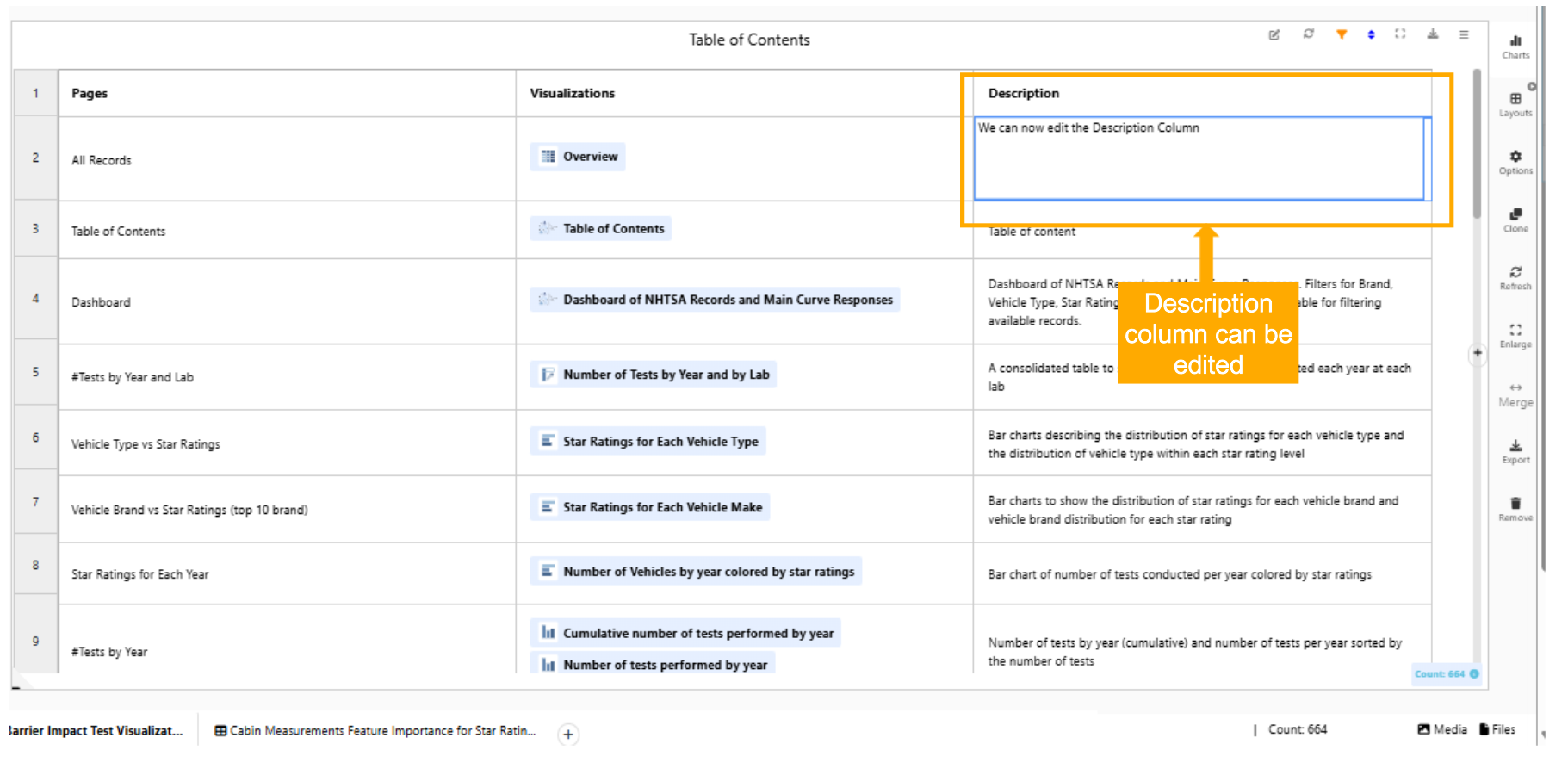Image resolution: width=1568 pixels, height=781 pixels.
Task: Click inside the Description edit text box
Action: coord(1199,158)
